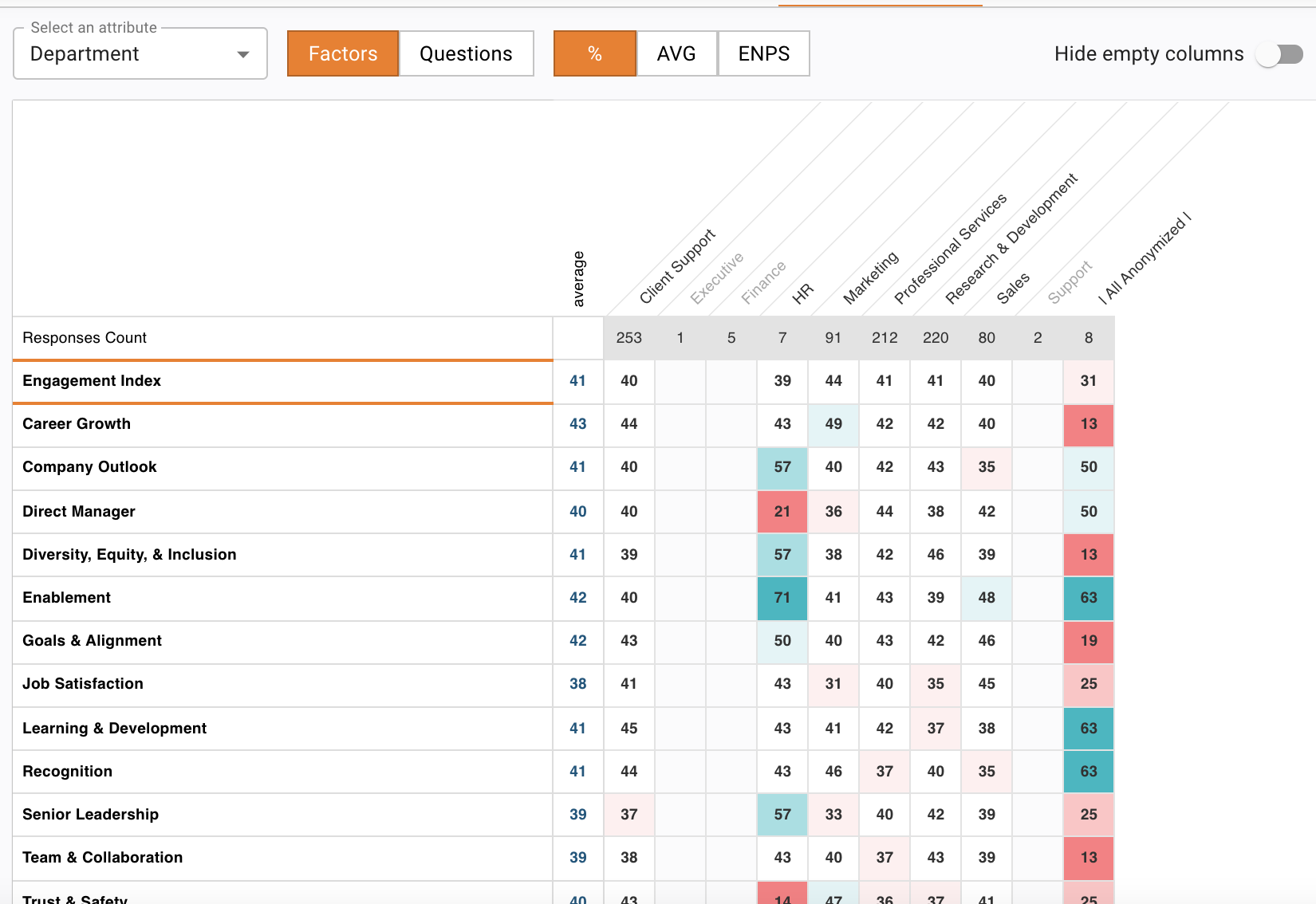Select Anonymized Career Growth cell showing 13
The height and width of the screenshot is (904, 1316).
click(x=1089, y=424)
